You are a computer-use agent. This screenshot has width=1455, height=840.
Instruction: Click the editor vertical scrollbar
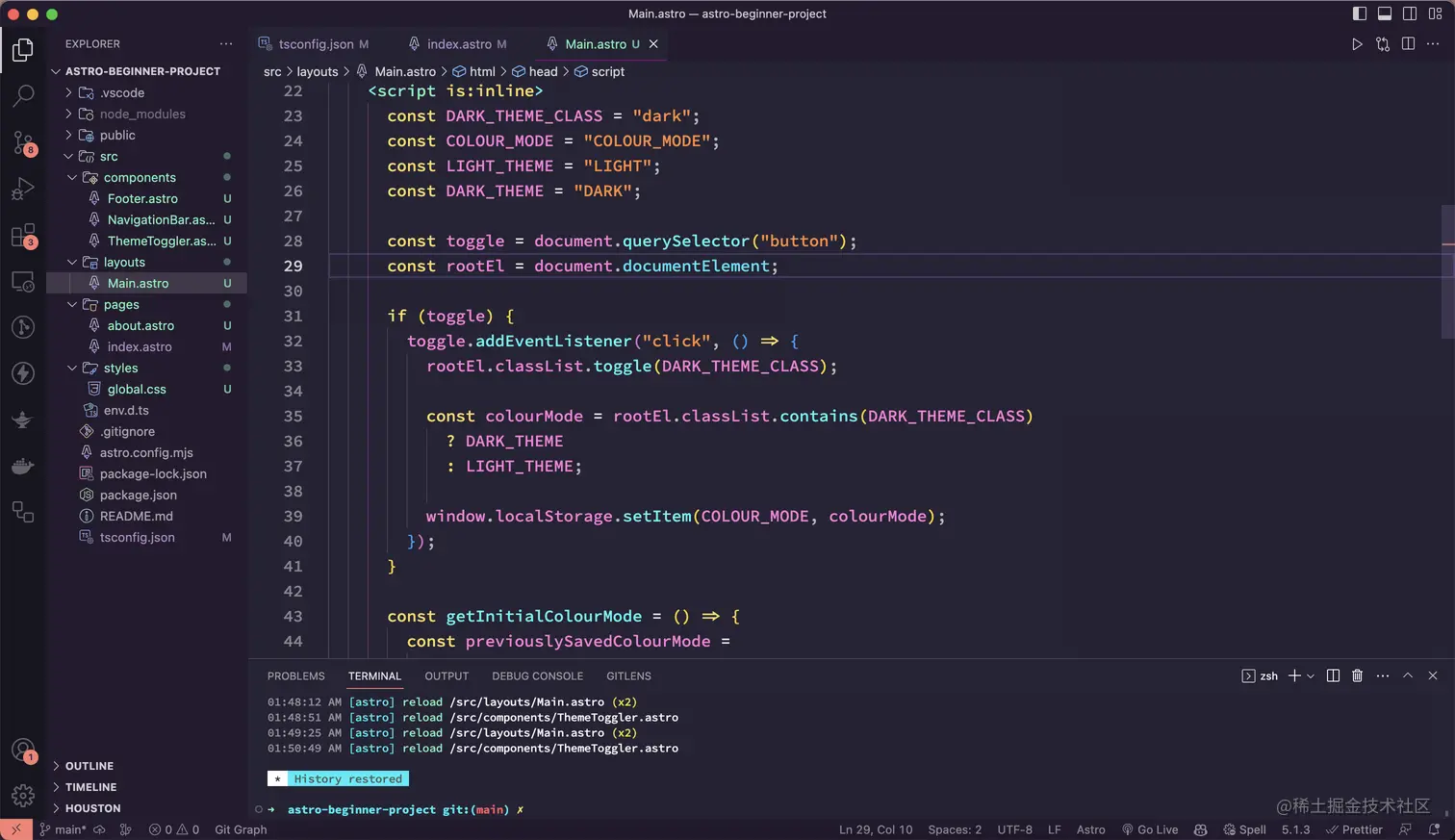(x=1448, y=272)
